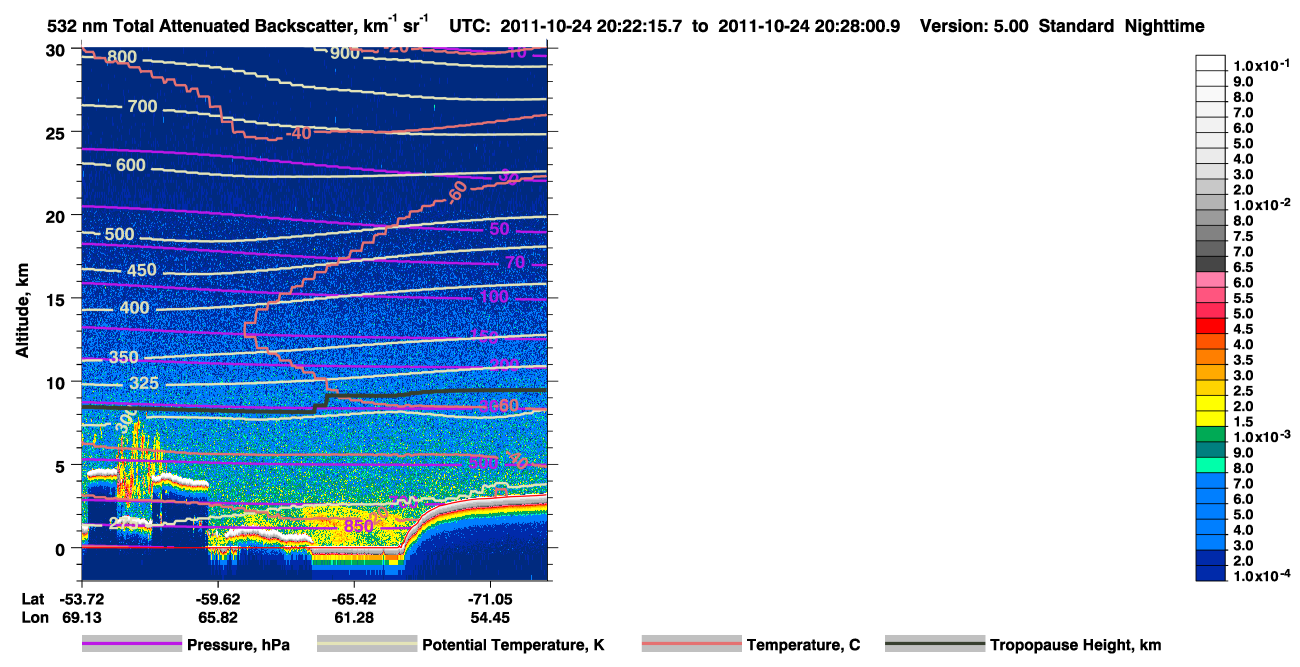Click the 'Lon' row label

coord(35,617)
